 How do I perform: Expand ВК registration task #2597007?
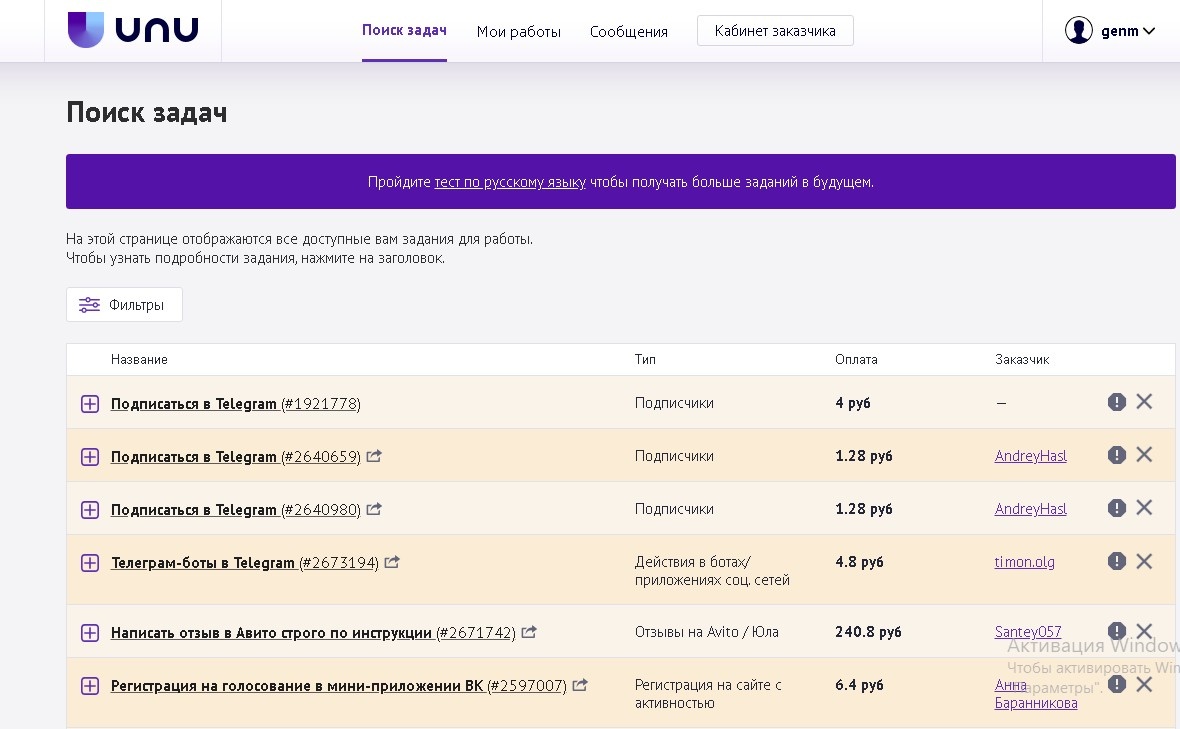pos(90,686)
